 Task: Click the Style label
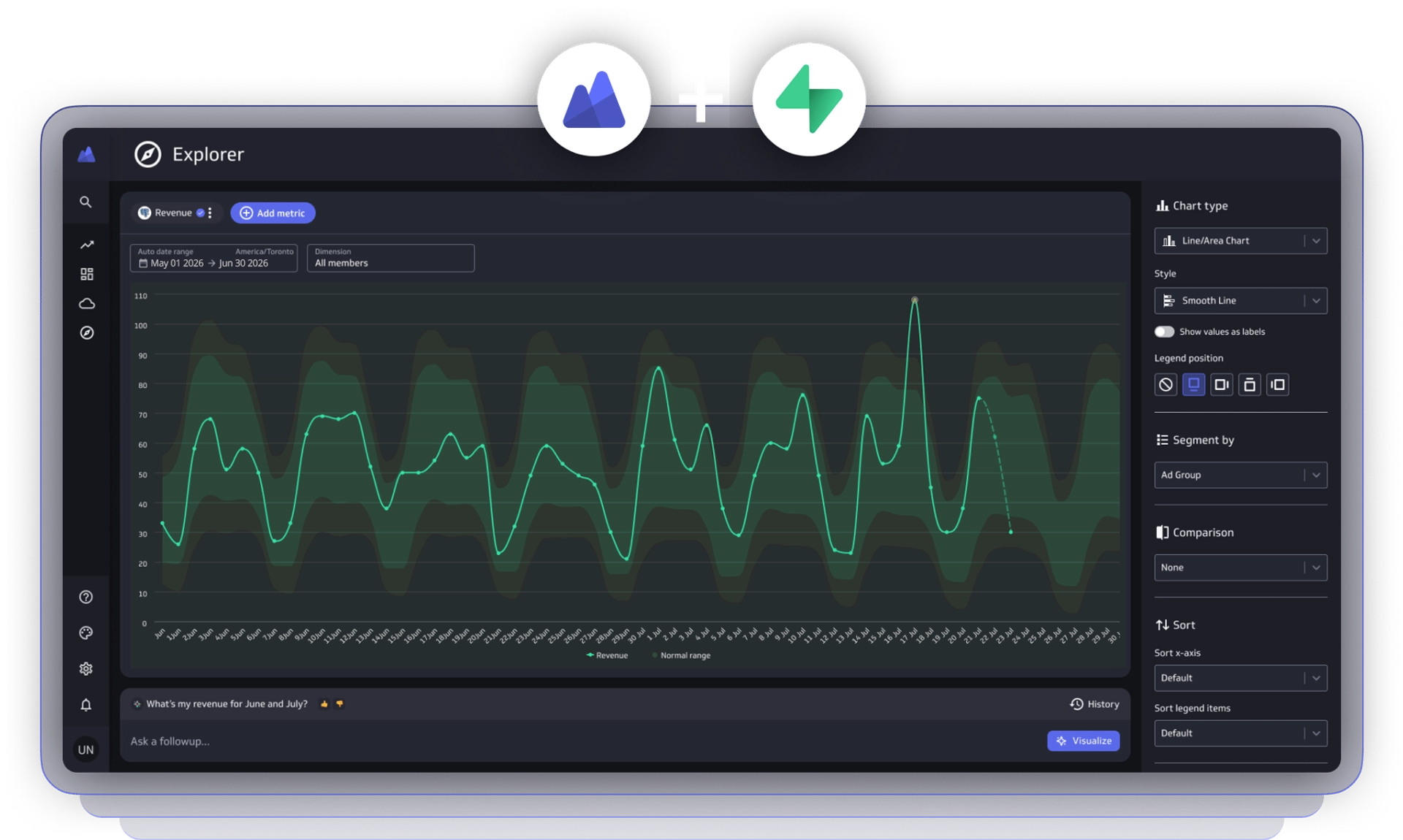pyautogui.click(x=1165, y=273)
